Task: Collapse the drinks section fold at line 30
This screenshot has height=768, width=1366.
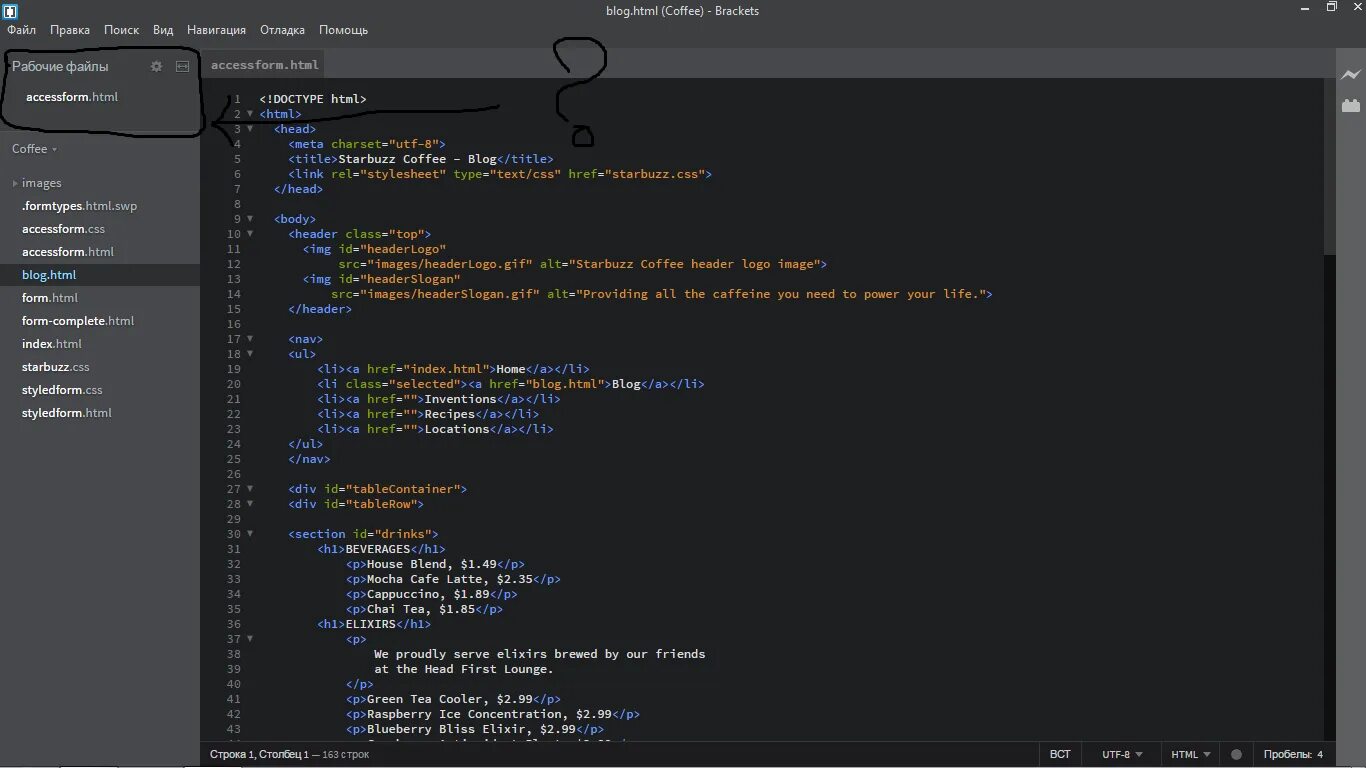Action: click(250, 534)
